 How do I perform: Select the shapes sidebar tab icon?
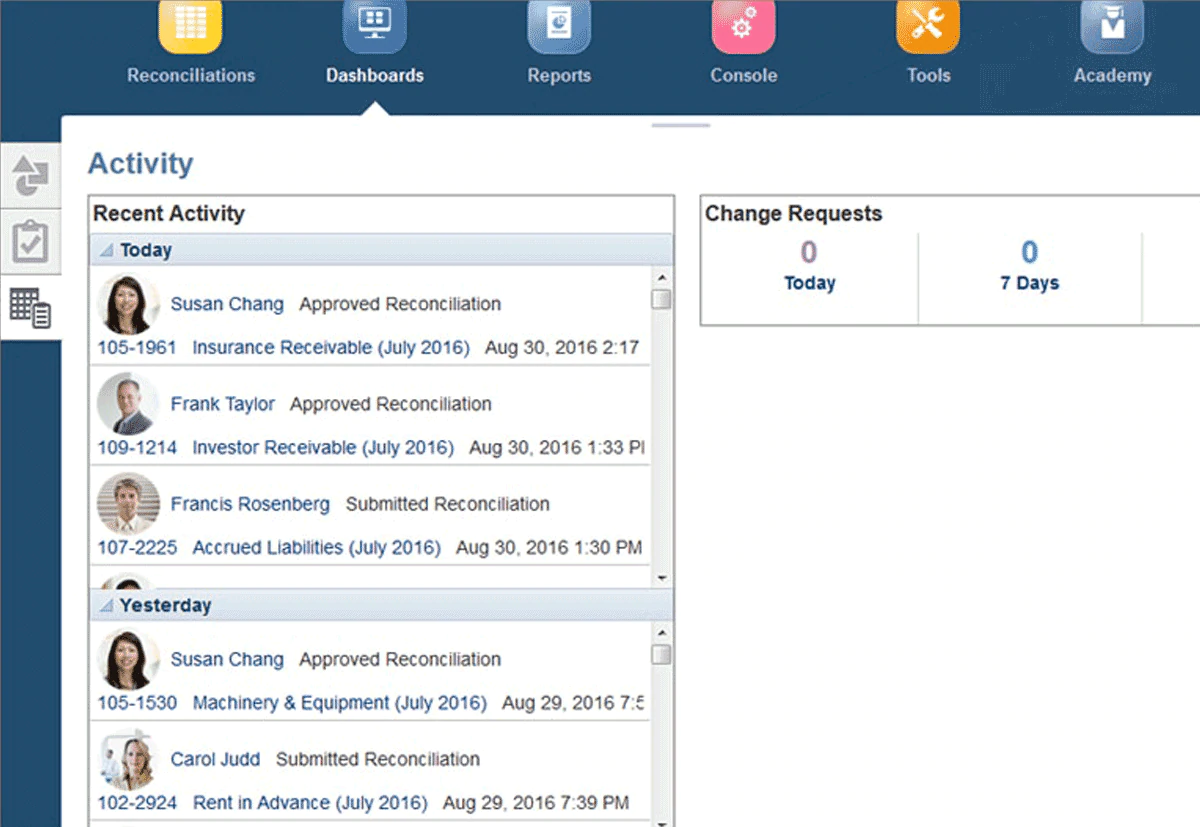click(x=30, y=177)
